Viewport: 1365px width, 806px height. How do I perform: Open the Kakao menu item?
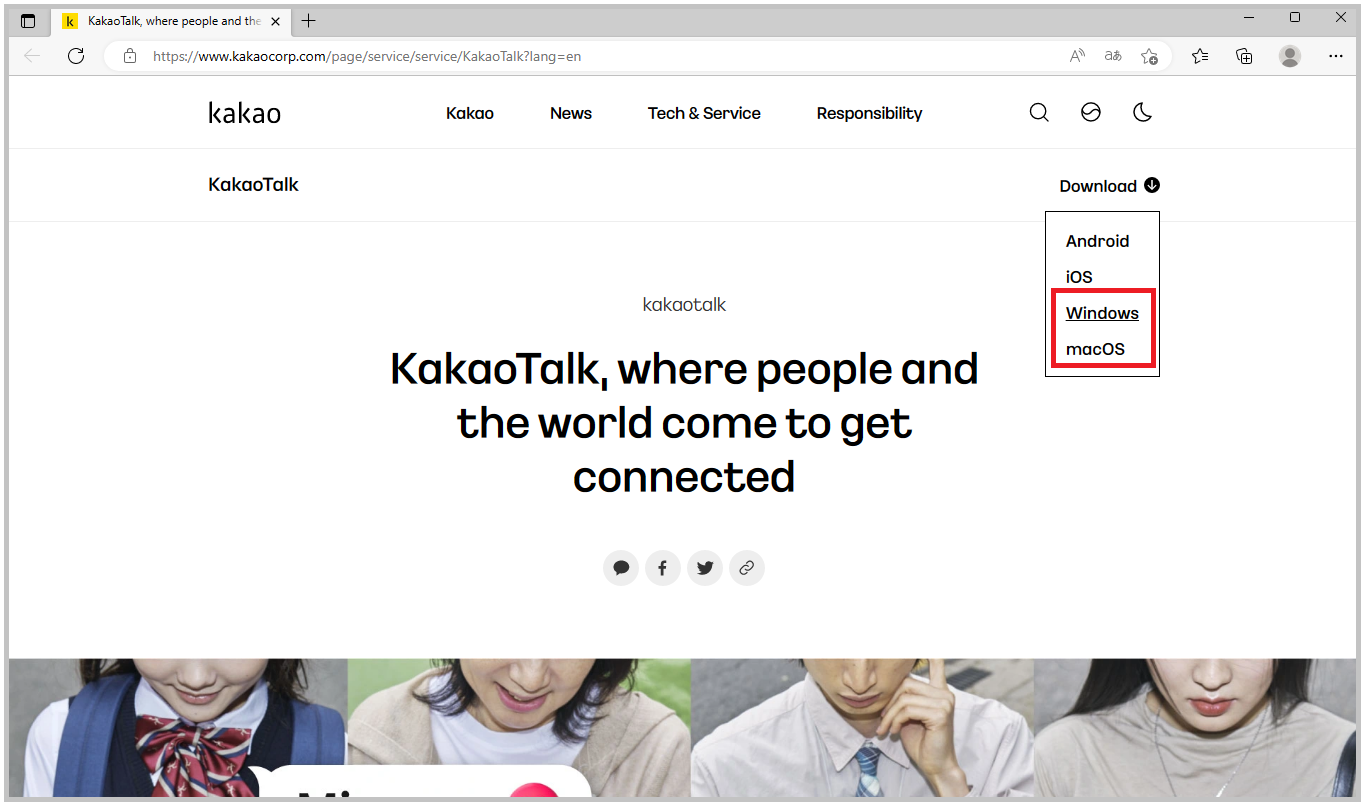(470, 113)
